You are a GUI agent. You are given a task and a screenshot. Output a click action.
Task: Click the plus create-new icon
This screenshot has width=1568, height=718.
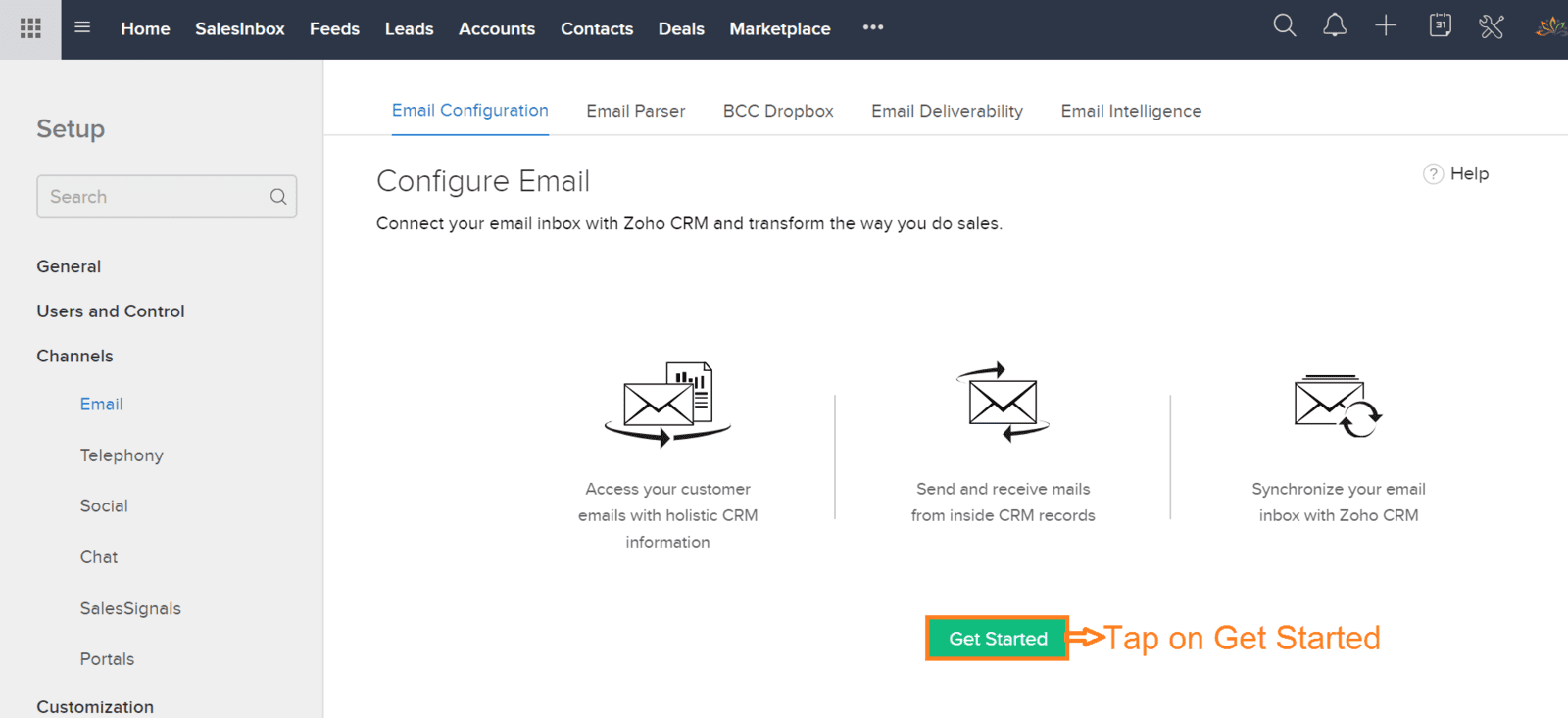pos(1386,26)
